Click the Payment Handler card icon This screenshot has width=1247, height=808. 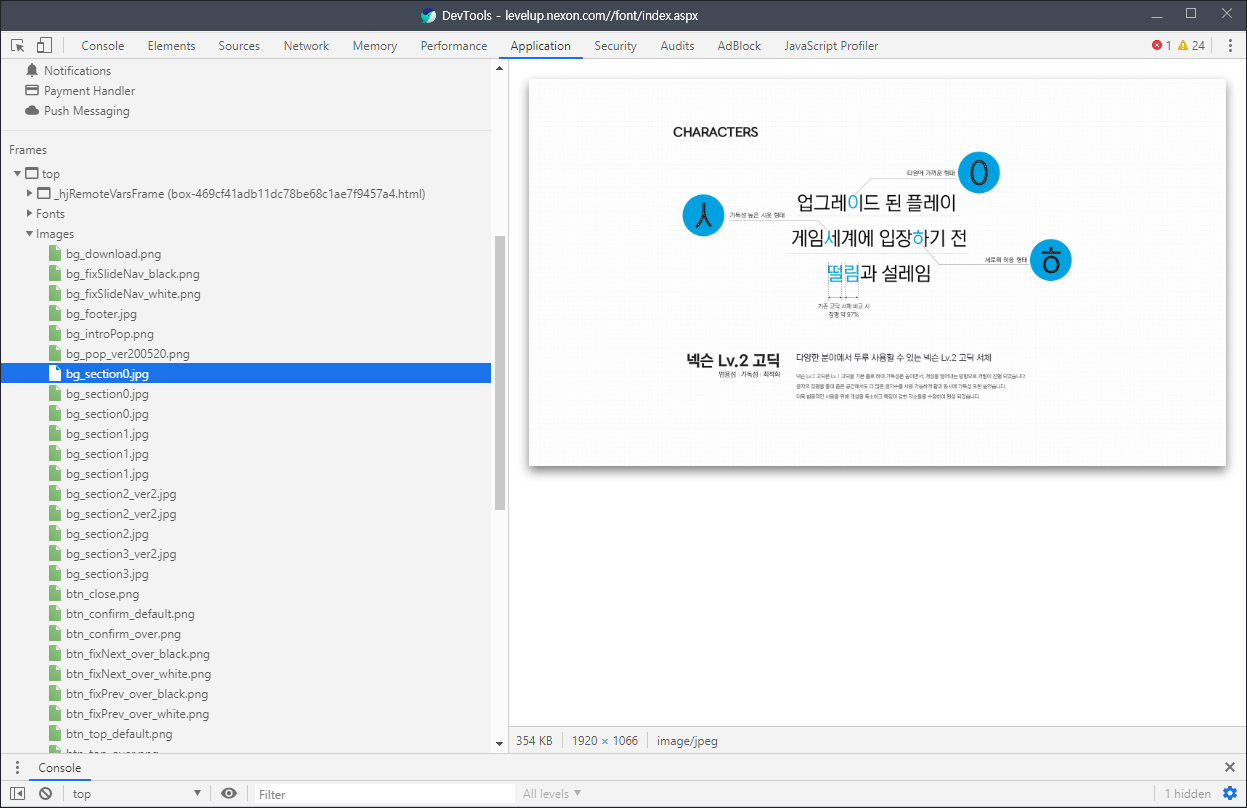[x=32, y=91]
